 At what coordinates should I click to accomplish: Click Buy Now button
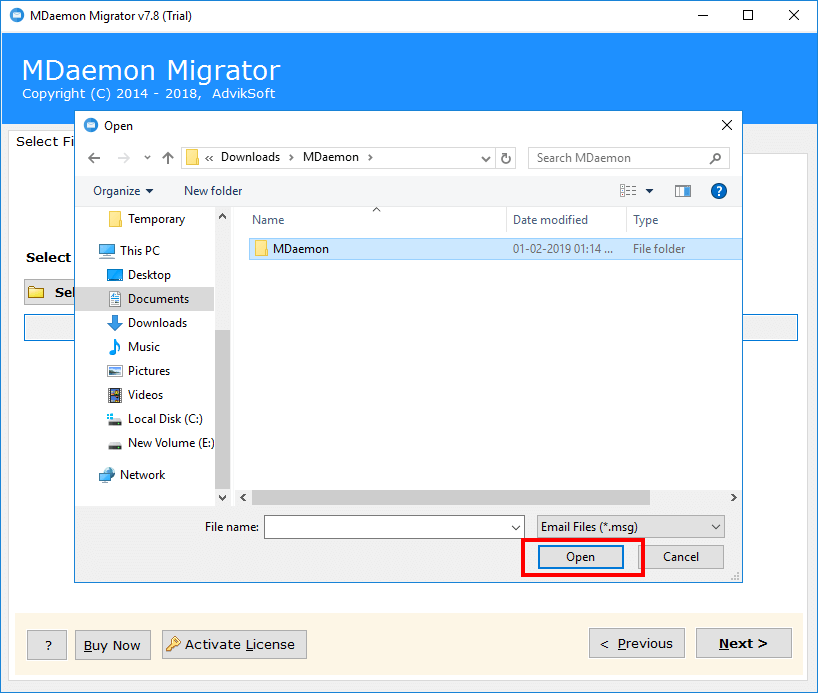coord(113,645)
